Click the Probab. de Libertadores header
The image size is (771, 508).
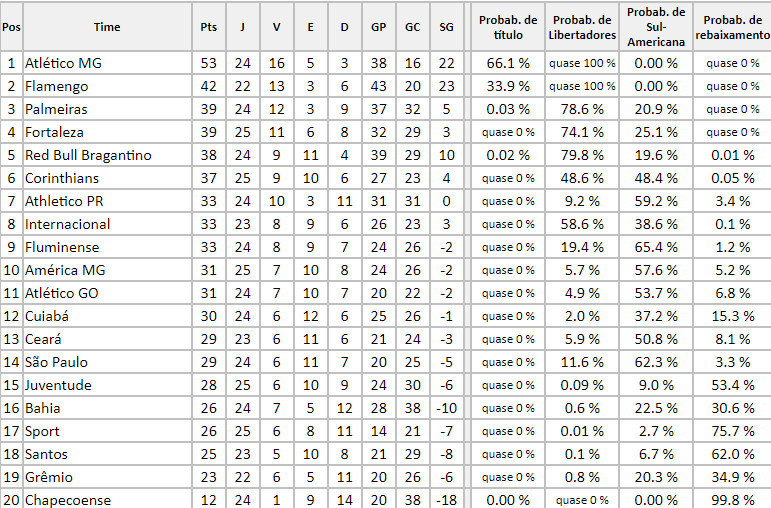coord(583,27)
